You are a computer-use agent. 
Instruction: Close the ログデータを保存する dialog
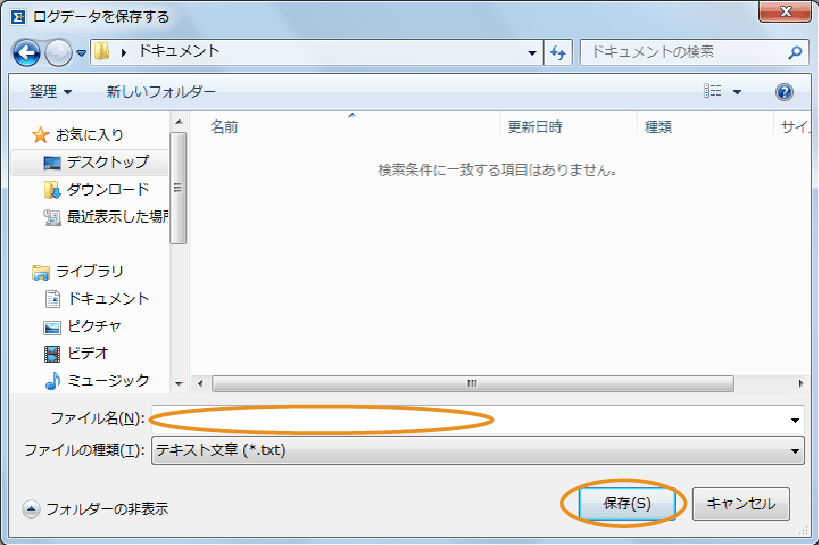[x=785, y=11]
